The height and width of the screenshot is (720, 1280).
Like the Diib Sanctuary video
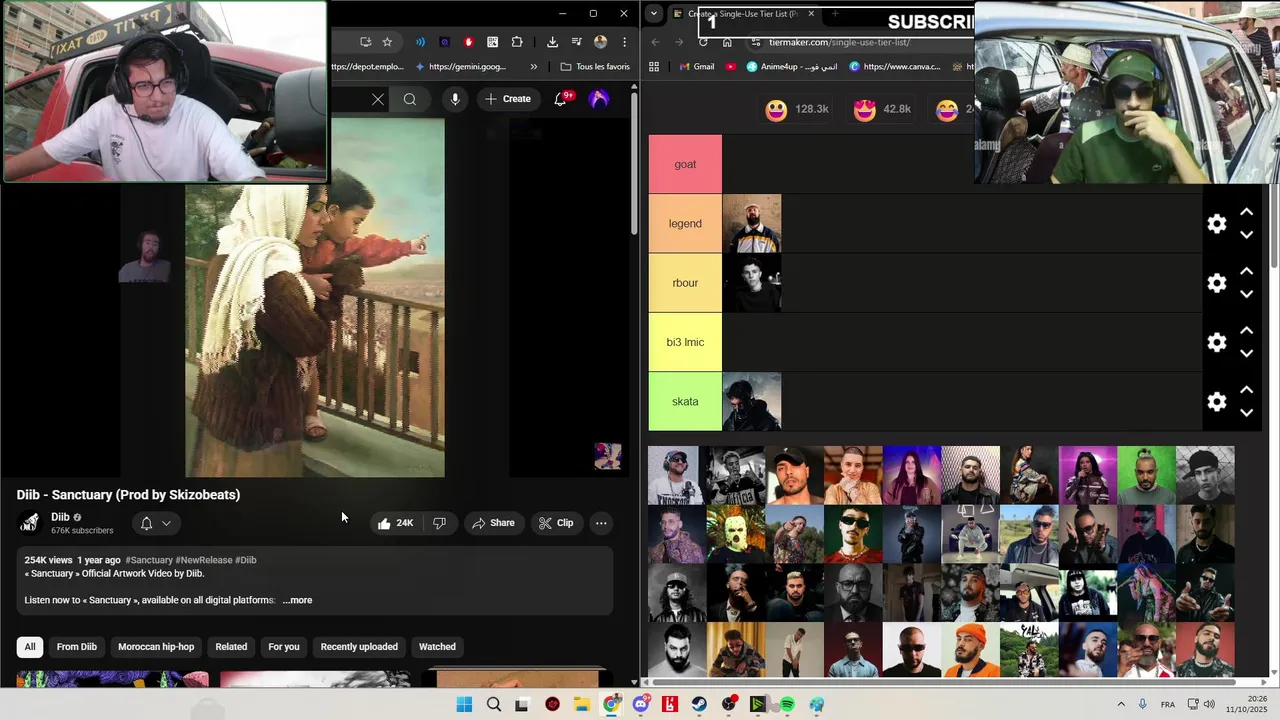[395, 523]
